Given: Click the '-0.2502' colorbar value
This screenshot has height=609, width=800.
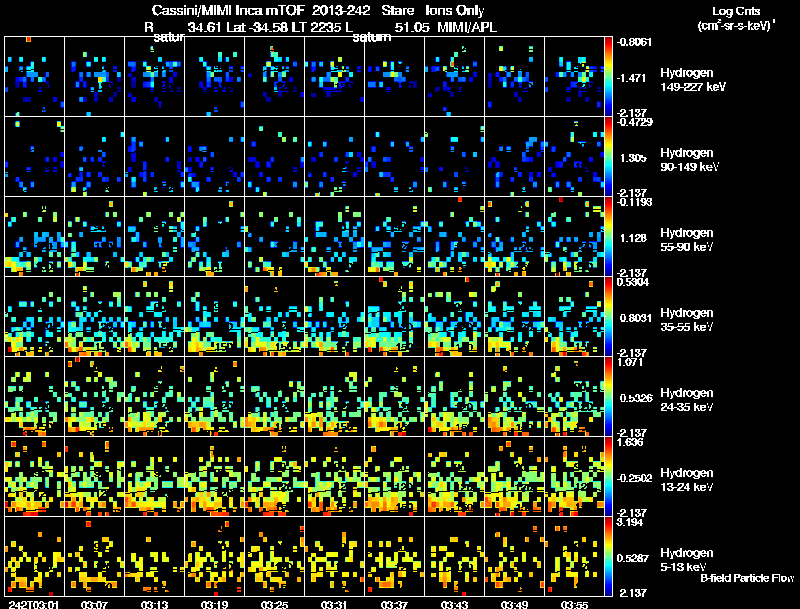Looking at the screenshot, I should 634,478.
